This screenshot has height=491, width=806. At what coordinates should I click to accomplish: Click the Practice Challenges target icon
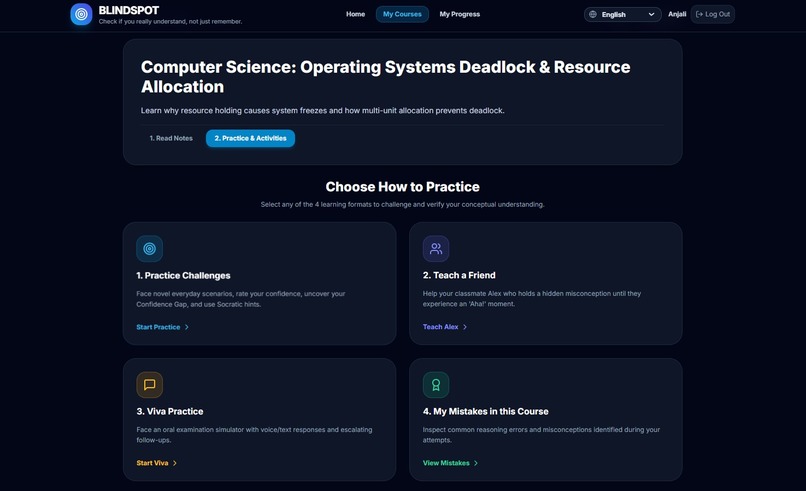150,249
